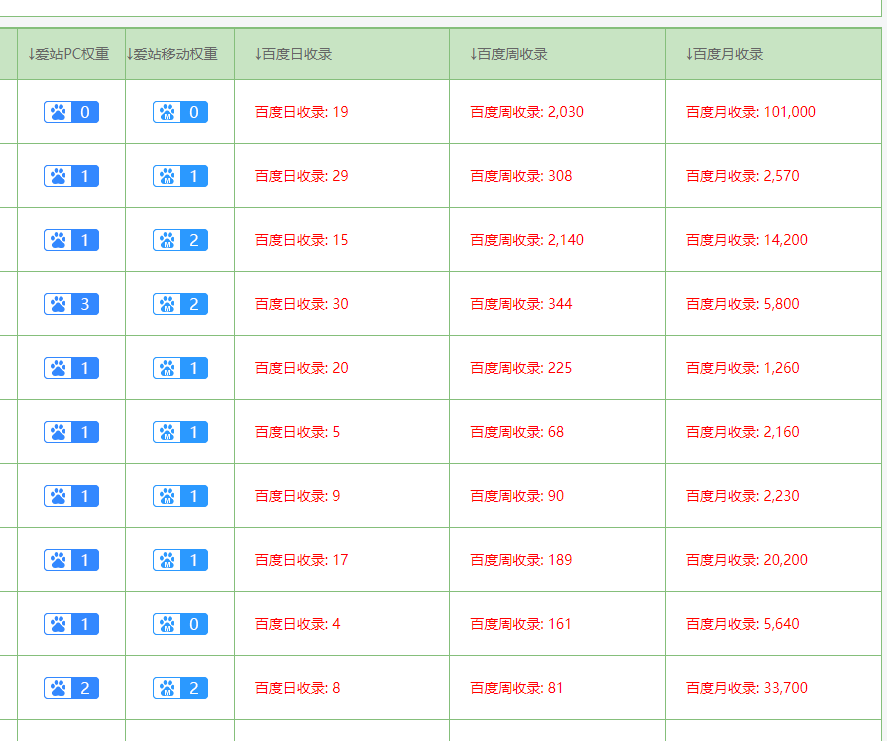Click PC weight badge in row with 百度日收录: 20
The height and width of the screenshot is (741, 887).
[x=71, y=368]
